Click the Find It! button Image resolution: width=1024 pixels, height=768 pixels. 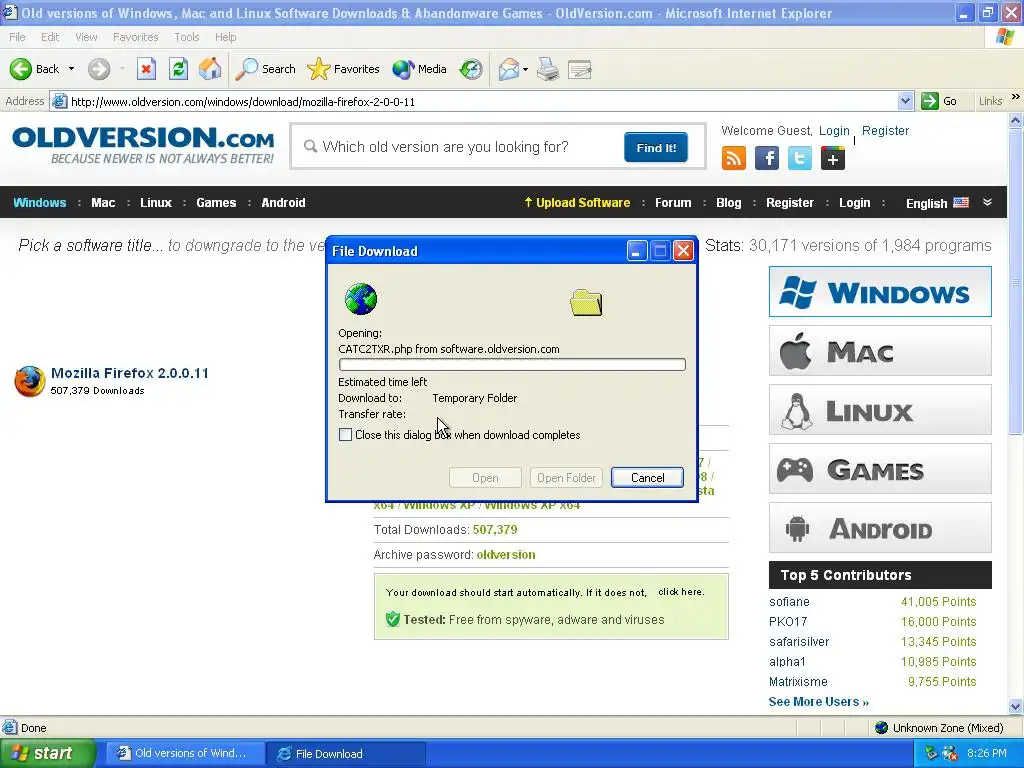point(656,148)
